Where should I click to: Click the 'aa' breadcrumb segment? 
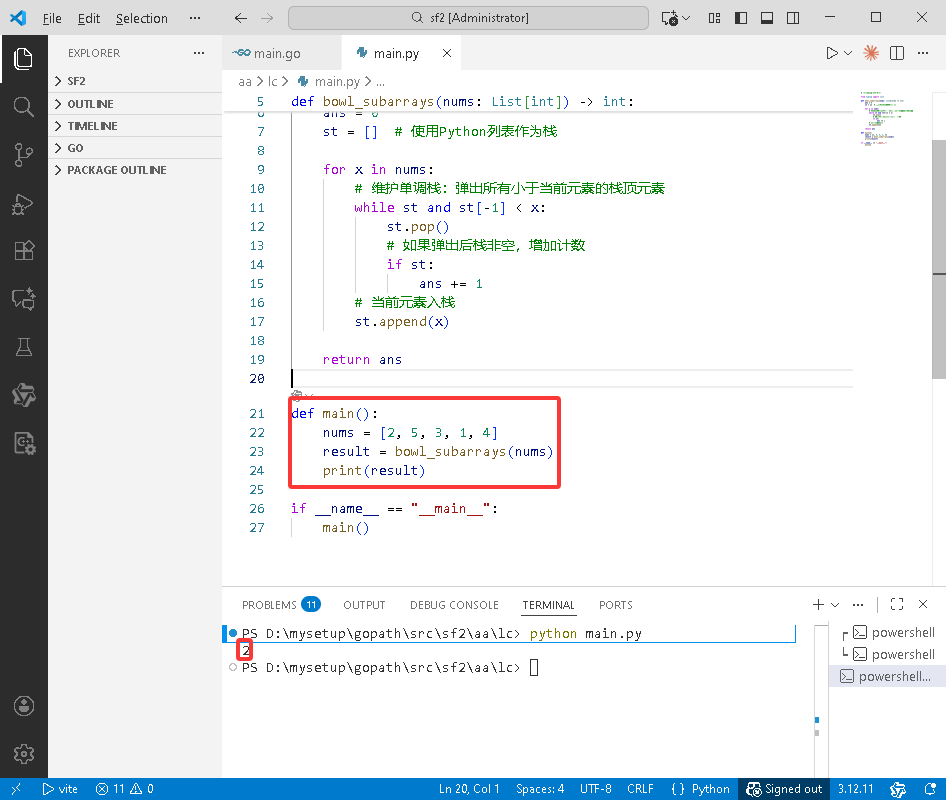(244, 81)
